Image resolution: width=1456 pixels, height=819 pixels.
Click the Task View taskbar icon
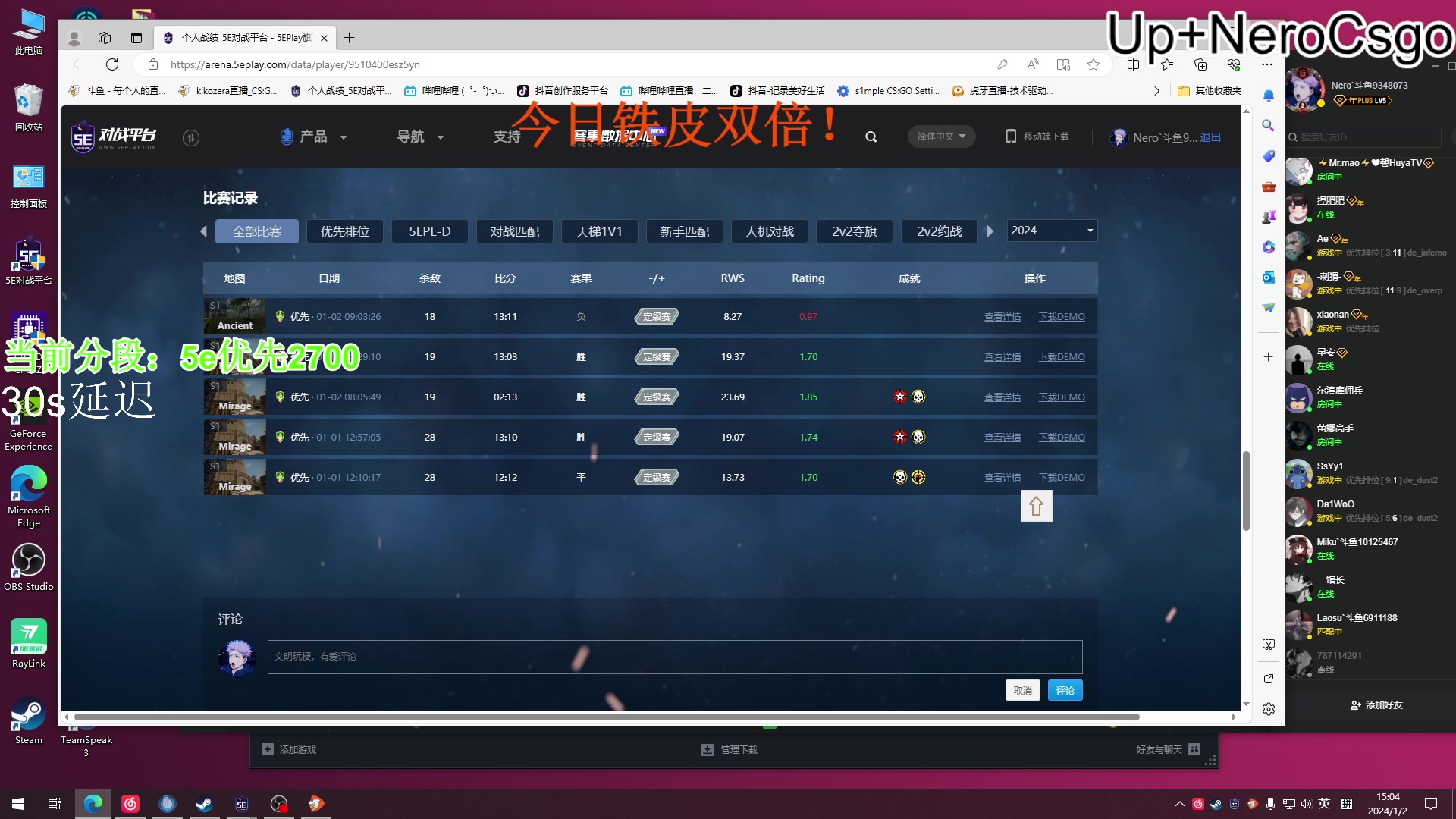(x=55, y=804)
